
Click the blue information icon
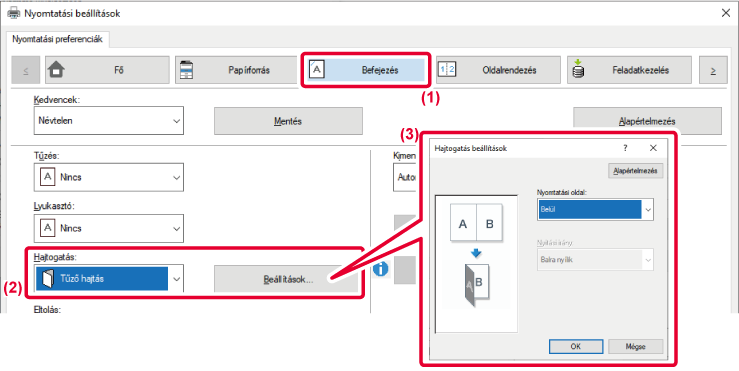(380, 269)
